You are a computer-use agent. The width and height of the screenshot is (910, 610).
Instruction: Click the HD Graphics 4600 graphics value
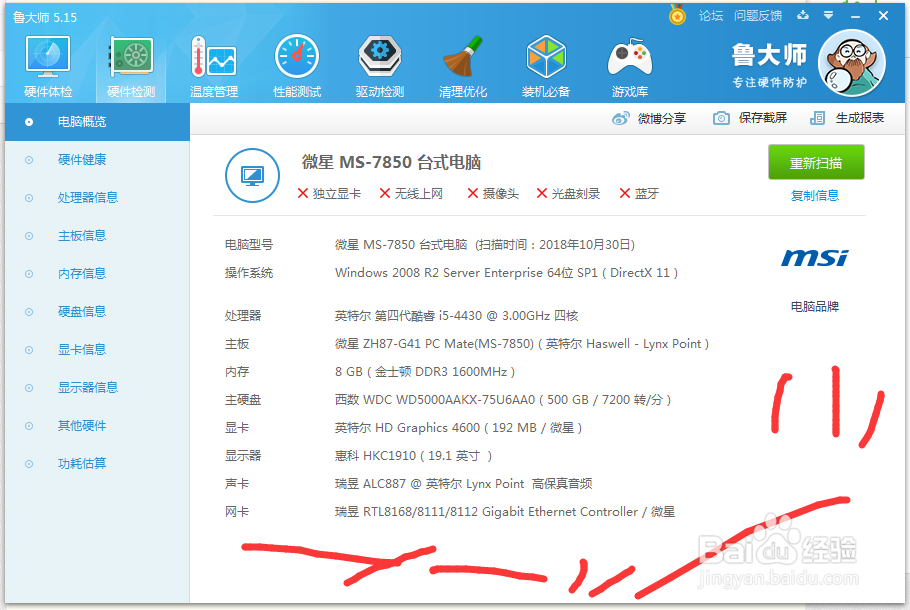458,428
